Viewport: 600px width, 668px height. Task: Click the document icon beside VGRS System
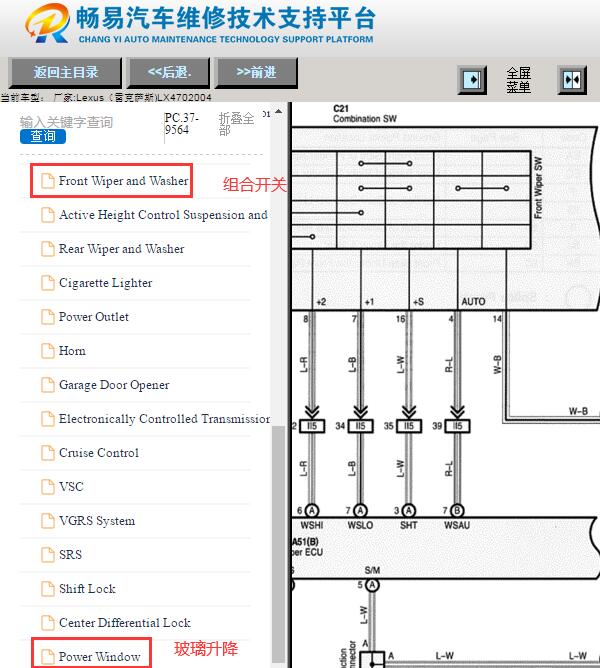pyautogui.click(x=48, y=521)
